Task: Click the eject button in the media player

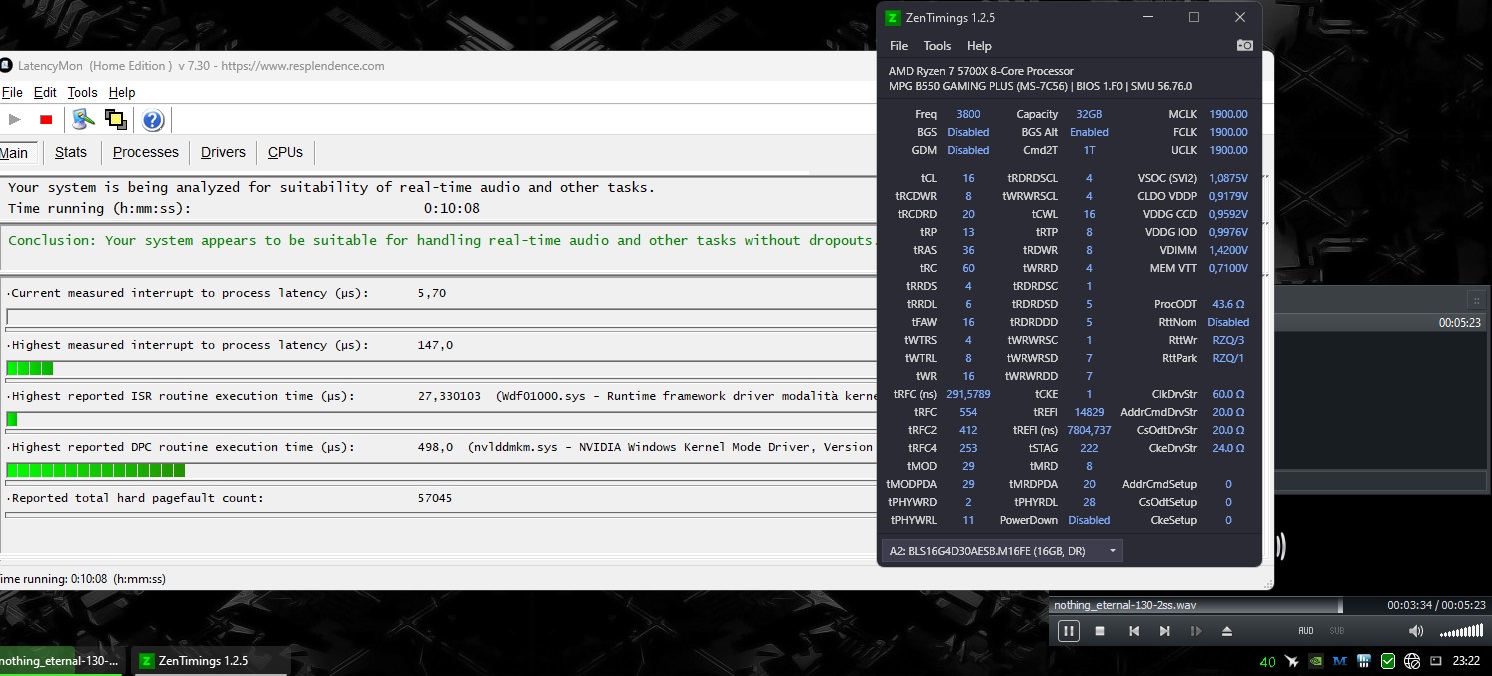Action: click(x=1227, y=631)
